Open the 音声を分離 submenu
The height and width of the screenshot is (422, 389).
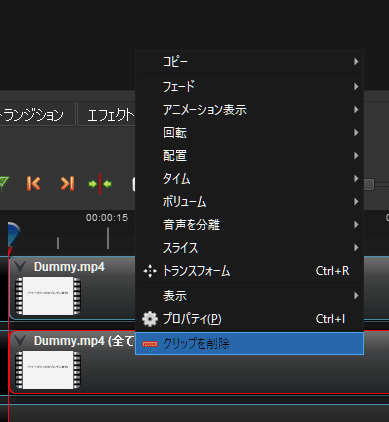point(249,225)
